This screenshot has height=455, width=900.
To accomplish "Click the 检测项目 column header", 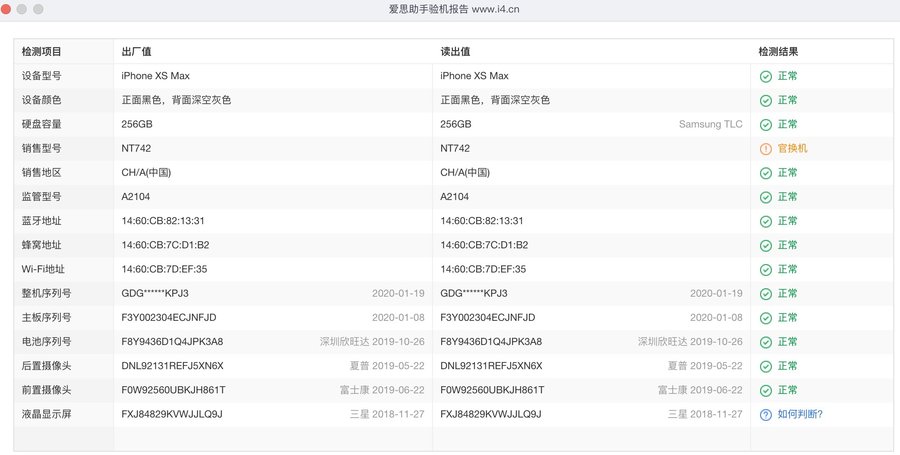I will (41, 52).
